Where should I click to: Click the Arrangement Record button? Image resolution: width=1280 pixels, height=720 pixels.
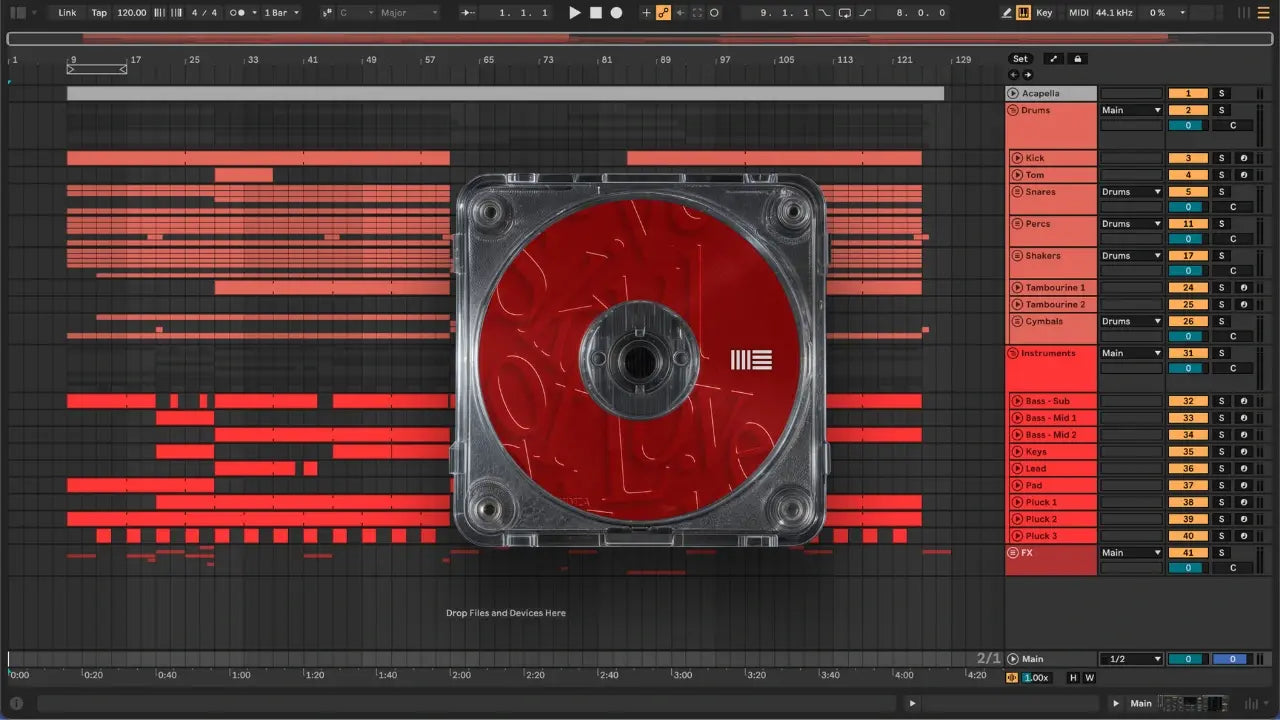coord(617,13)
